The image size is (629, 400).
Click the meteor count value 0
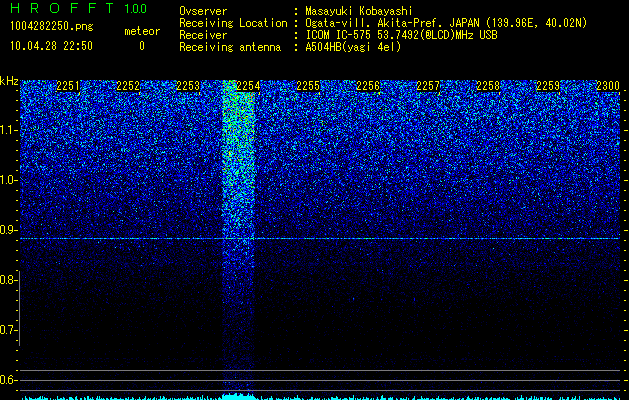(x=142, y=46)
